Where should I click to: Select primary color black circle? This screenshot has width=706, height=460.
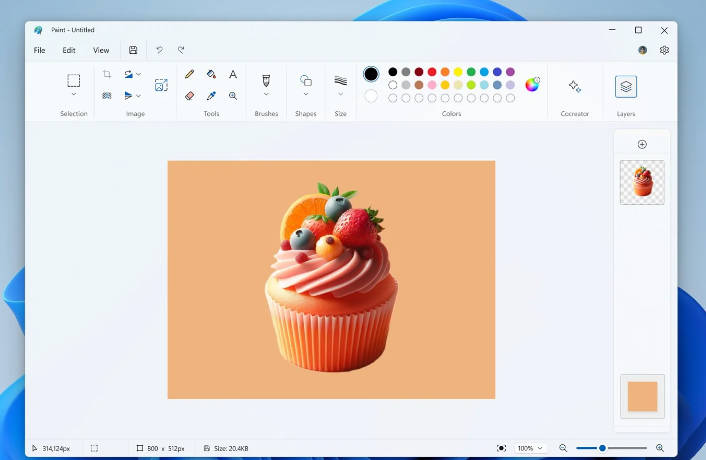[x=371, y=74]
